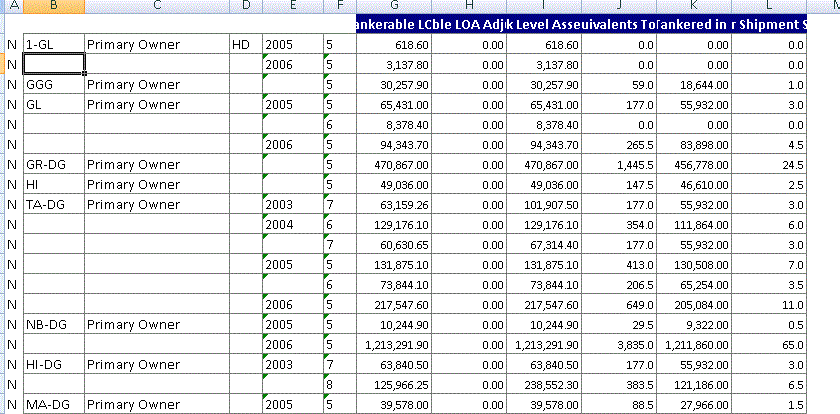This screenshot has height=414, width=840.
Task: Click the 'ankered in r' blue header cell
Action: [x=694, y=24]
